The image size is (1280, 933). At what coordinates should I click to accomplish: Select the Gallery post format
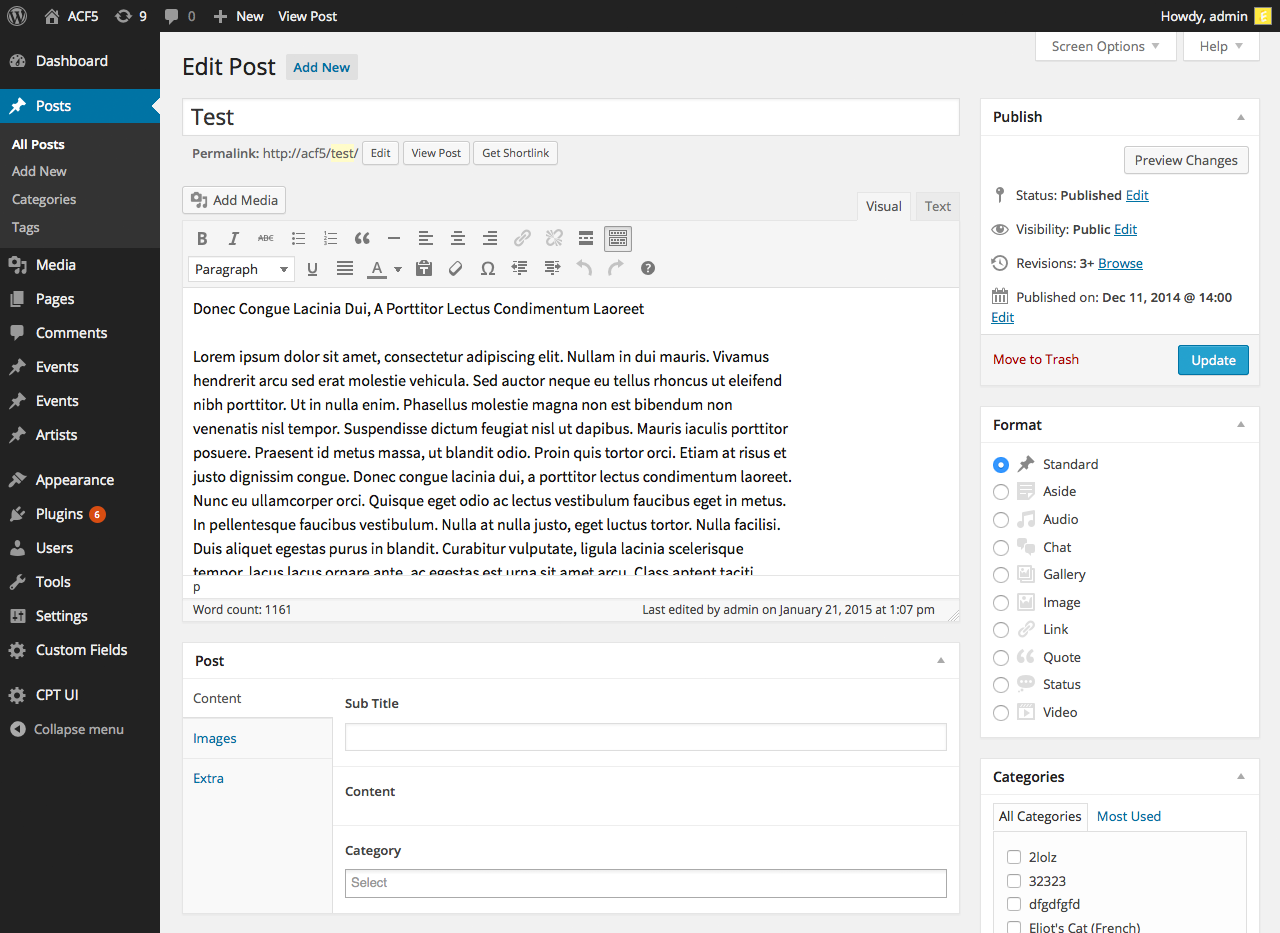(x=1001, y=575)
